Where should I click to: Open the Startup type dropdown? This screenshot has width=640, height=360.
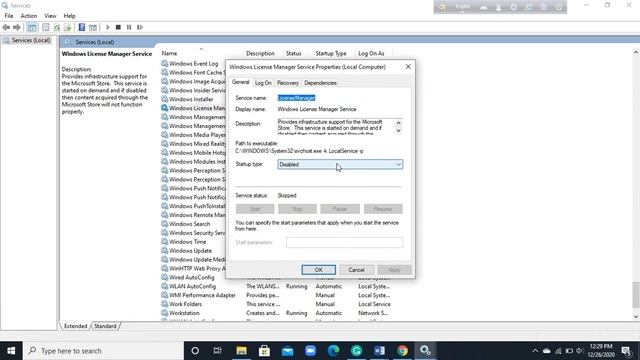(340, 164)
